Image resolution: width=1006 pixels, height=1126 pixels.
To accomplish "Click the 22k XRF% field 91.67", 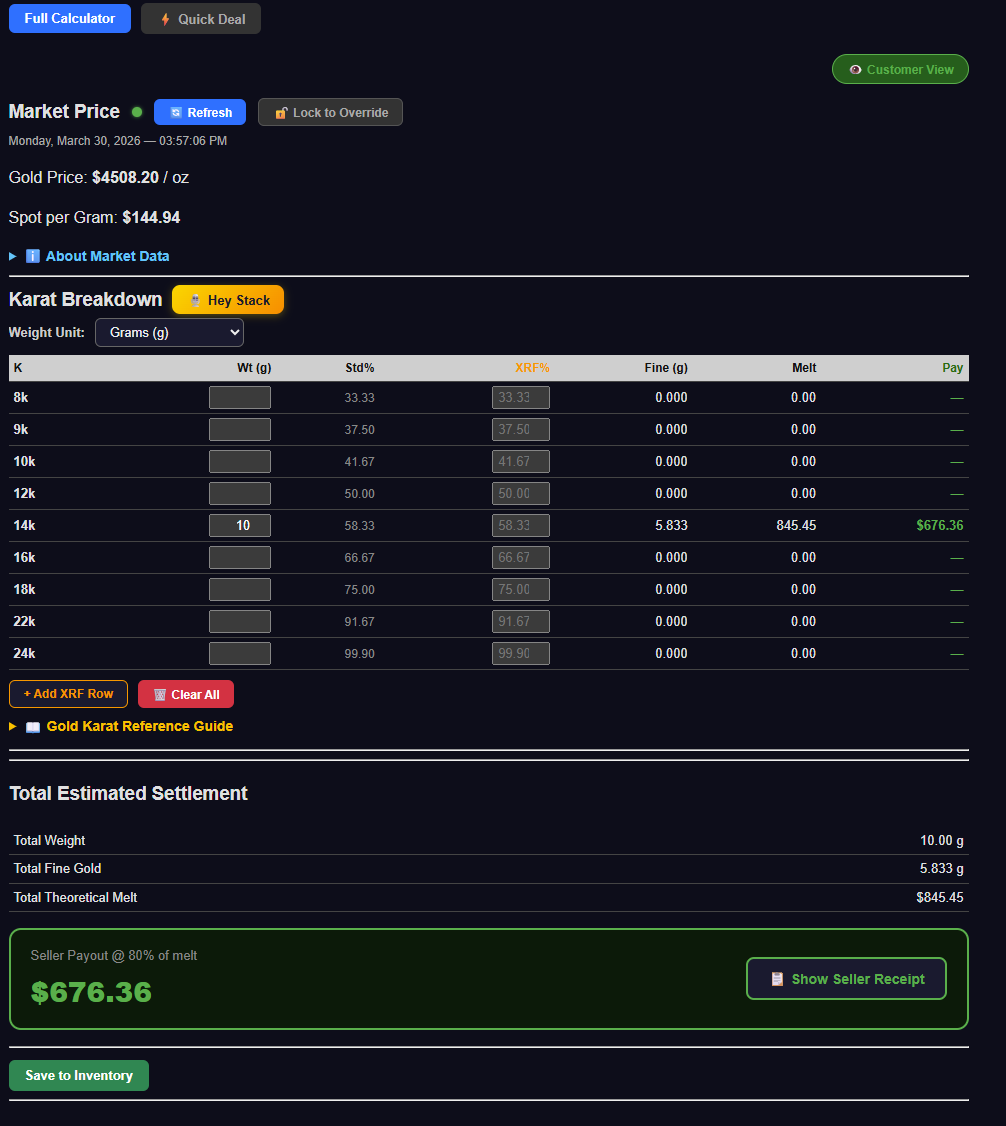I will tap(521, 621).
